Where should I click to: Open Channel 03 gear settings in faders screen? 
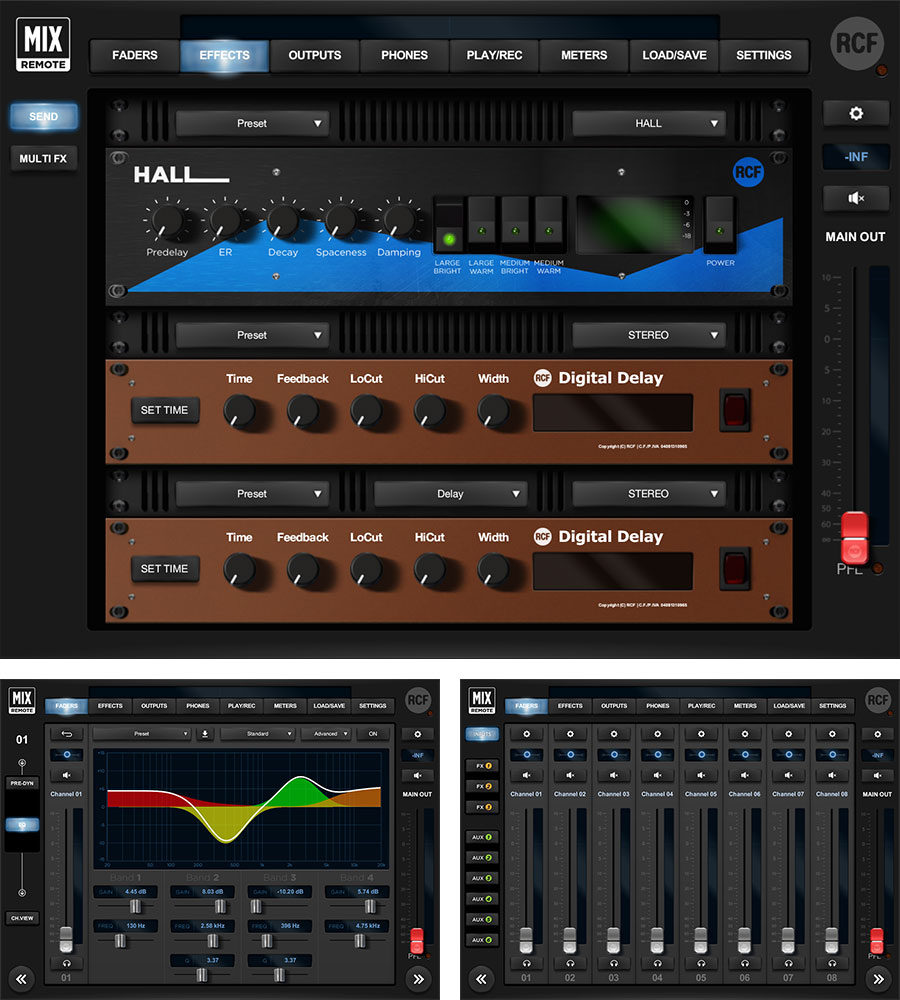point(614,734)
